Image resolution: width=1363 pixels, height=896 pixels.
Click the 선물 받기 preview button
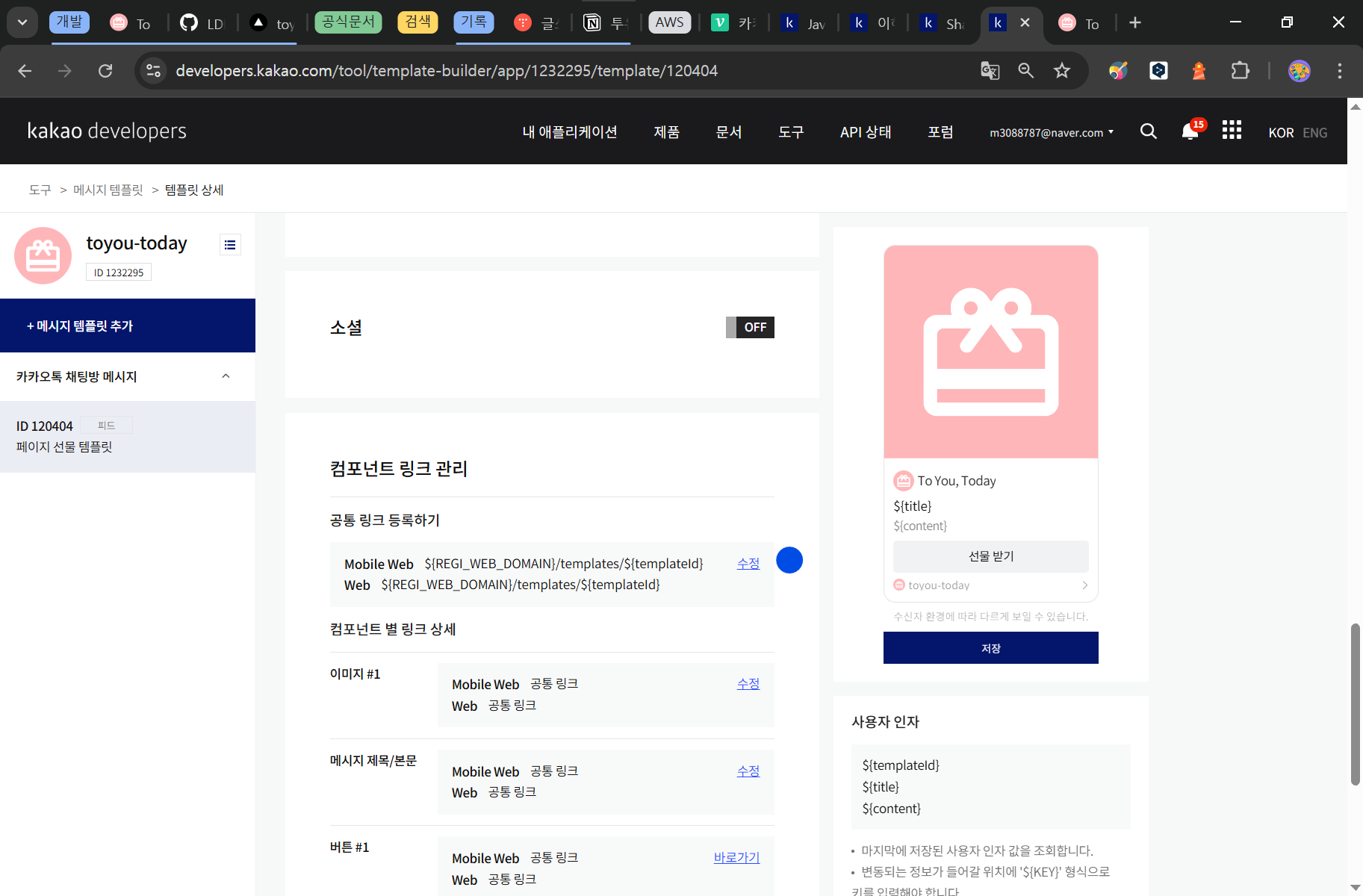click(x=991, y=556)
